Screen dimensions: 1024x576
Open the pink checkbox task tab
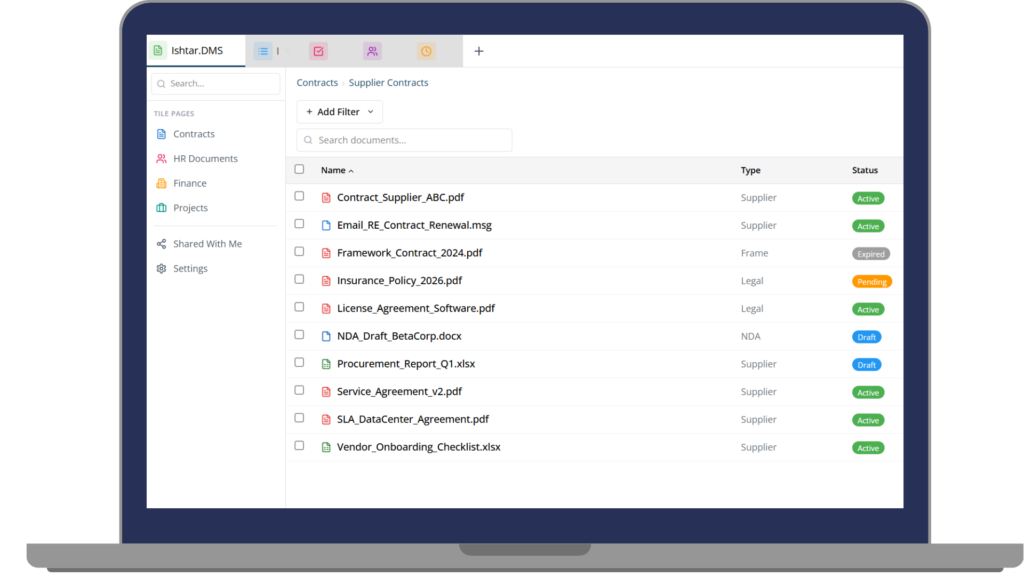[x=318, y=51]
